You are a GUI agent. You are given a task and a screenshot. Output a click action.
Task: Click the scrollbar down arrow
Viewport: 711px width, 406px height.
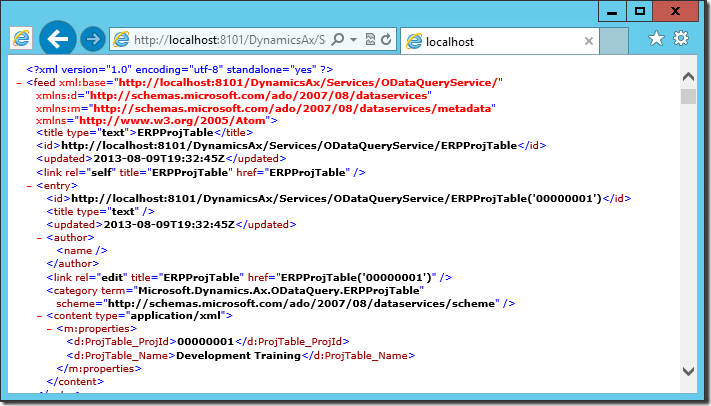[x=688, y=371]
